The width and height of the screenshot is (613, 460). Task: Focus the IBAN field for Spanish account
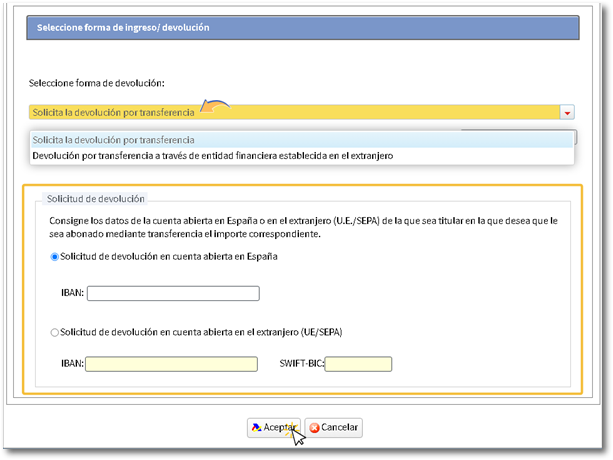[x=173, y=294]
